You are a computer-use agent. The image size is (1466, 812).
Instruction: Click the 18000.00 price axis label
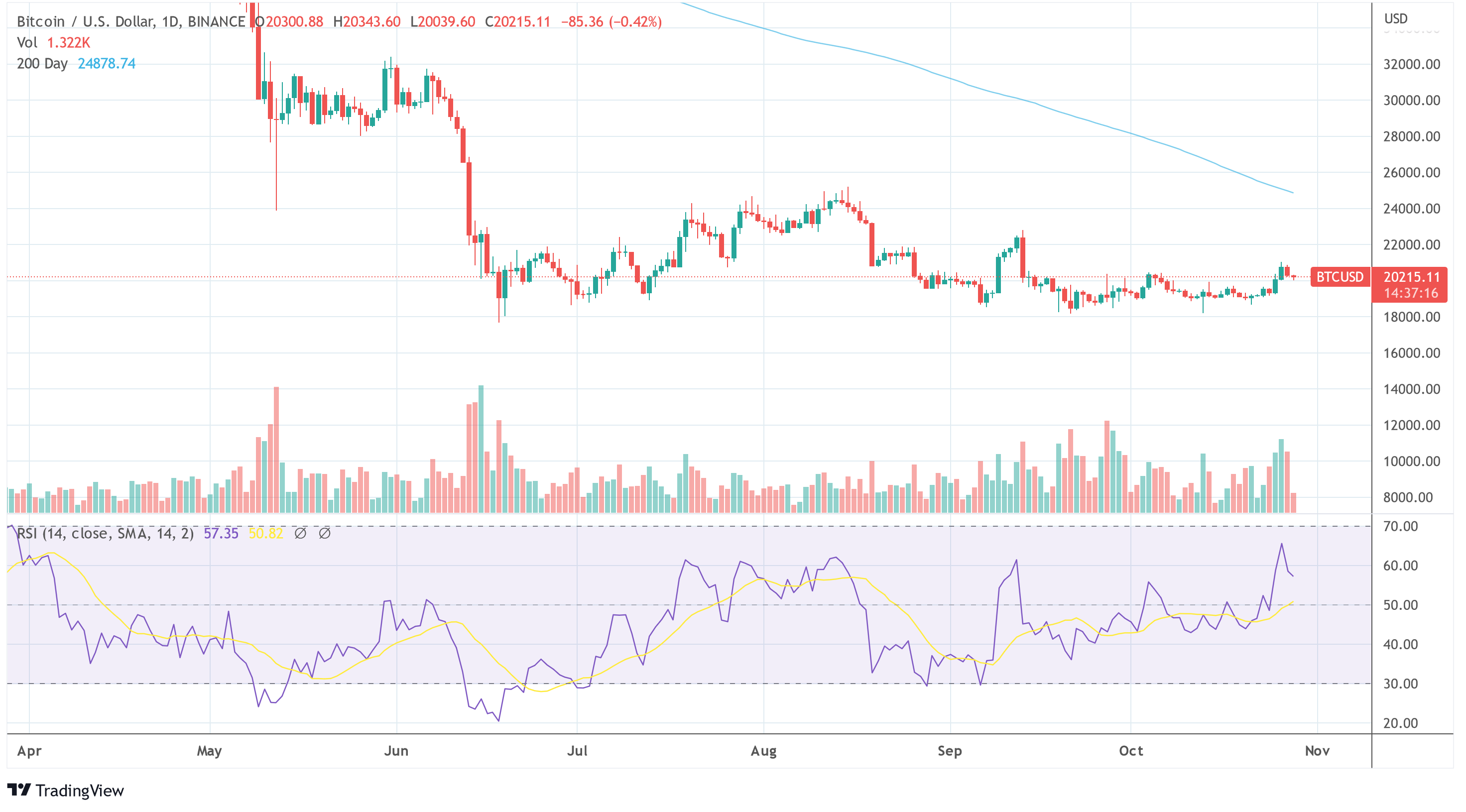coord(1411,317)
